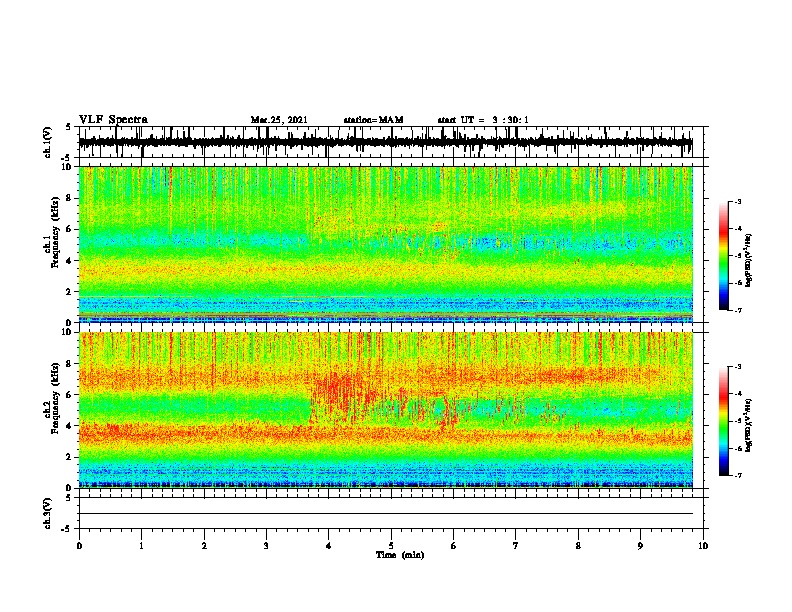This screenshot has width=792, height=612.
Task: Click time axis tick label "2"
Action: click(x=204, y=546)
